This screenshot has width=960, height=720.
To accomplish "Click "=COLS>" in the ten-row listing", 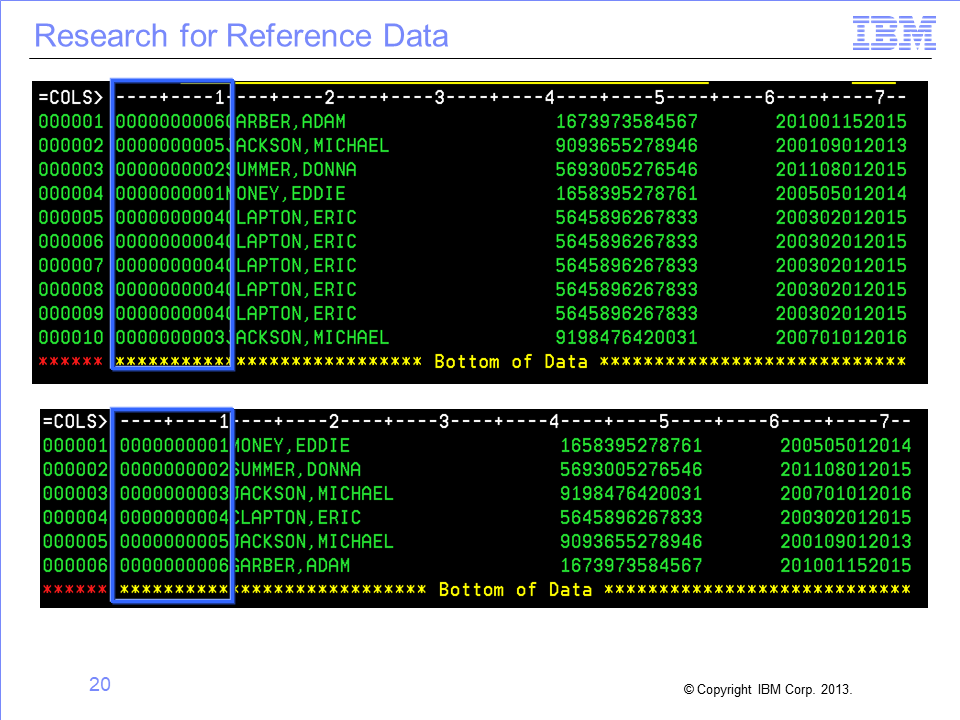I will pos(71,97).
